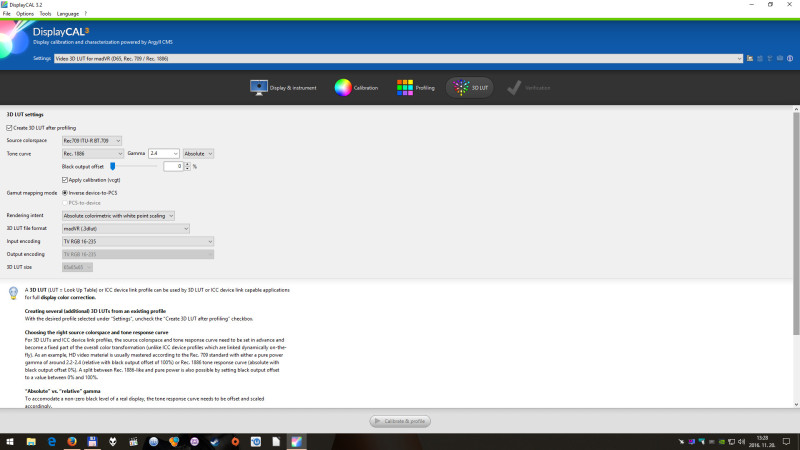The height and width of the screenshot is (450, 800).
Task: Click the floppy disk app in the taskbar
Action: [x=92, y=442]
